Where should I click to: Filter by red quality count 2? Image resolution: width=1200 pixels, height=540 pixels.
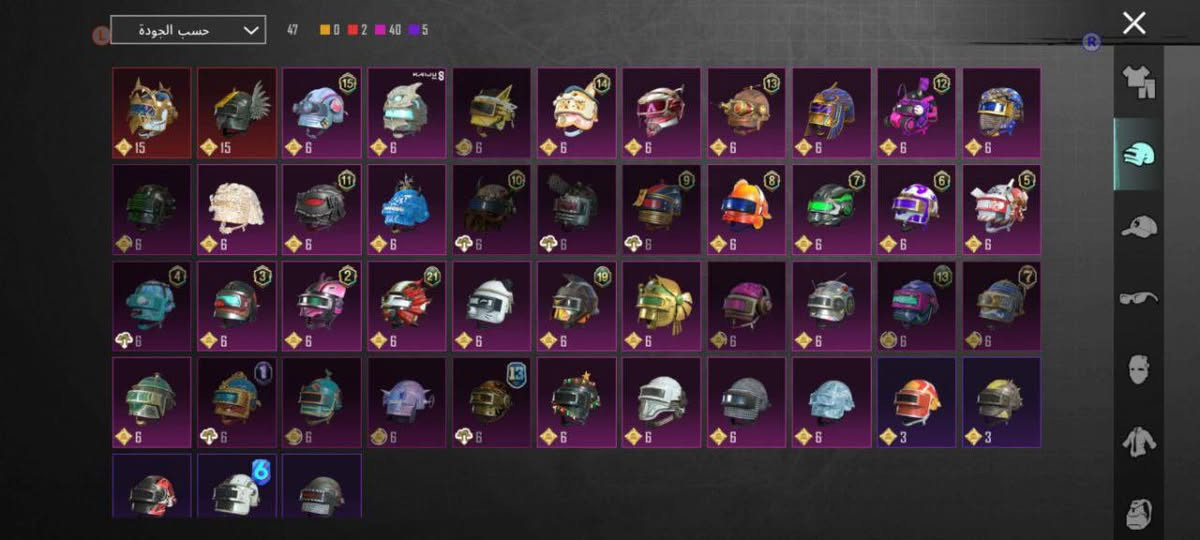point(360,30)
